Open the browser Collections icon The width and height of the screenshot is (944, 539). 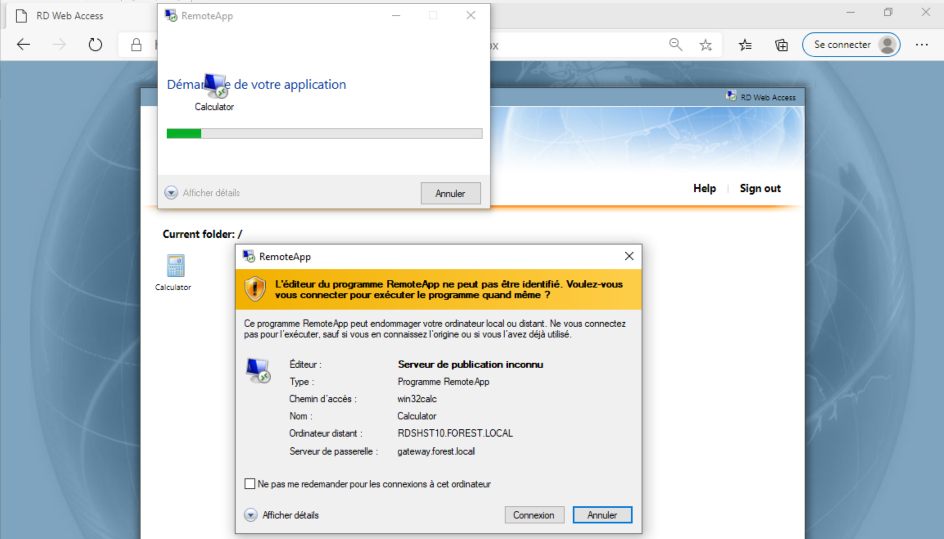tap(781, 45)
